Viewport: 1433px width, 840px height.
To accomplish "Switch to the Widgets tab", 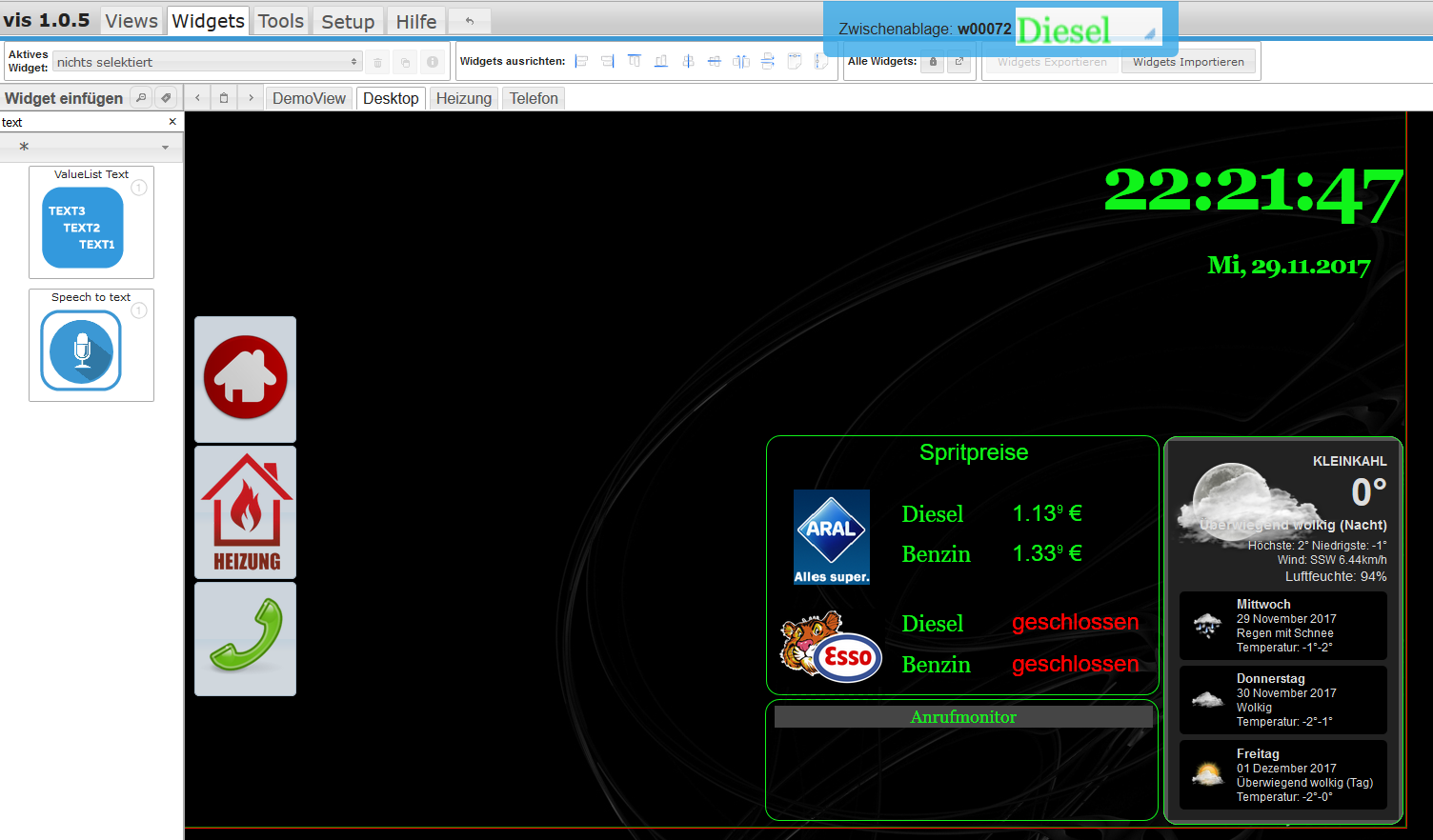I will click(x=209, y=21).
